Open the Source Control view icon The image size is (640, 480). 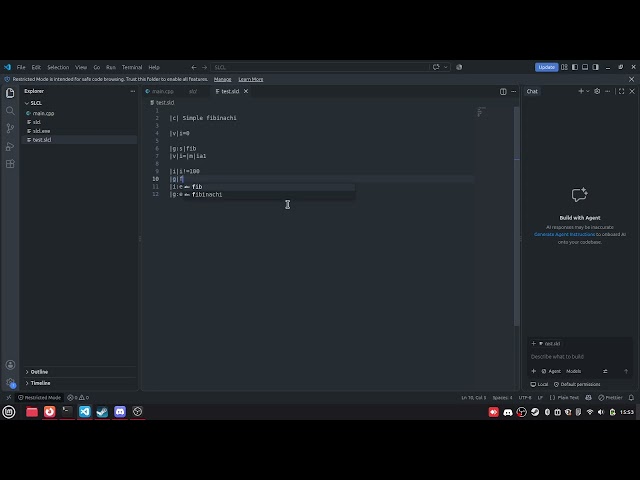[x=10, y=129]
